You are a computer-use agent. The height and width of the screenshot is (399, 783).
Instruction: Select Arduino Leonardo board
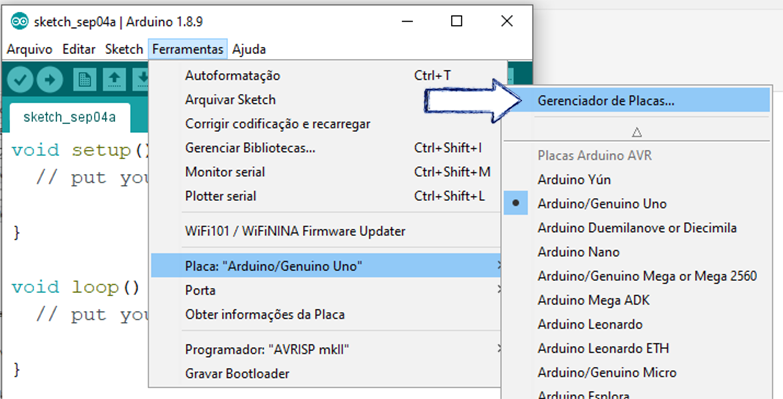click(637, 324)
